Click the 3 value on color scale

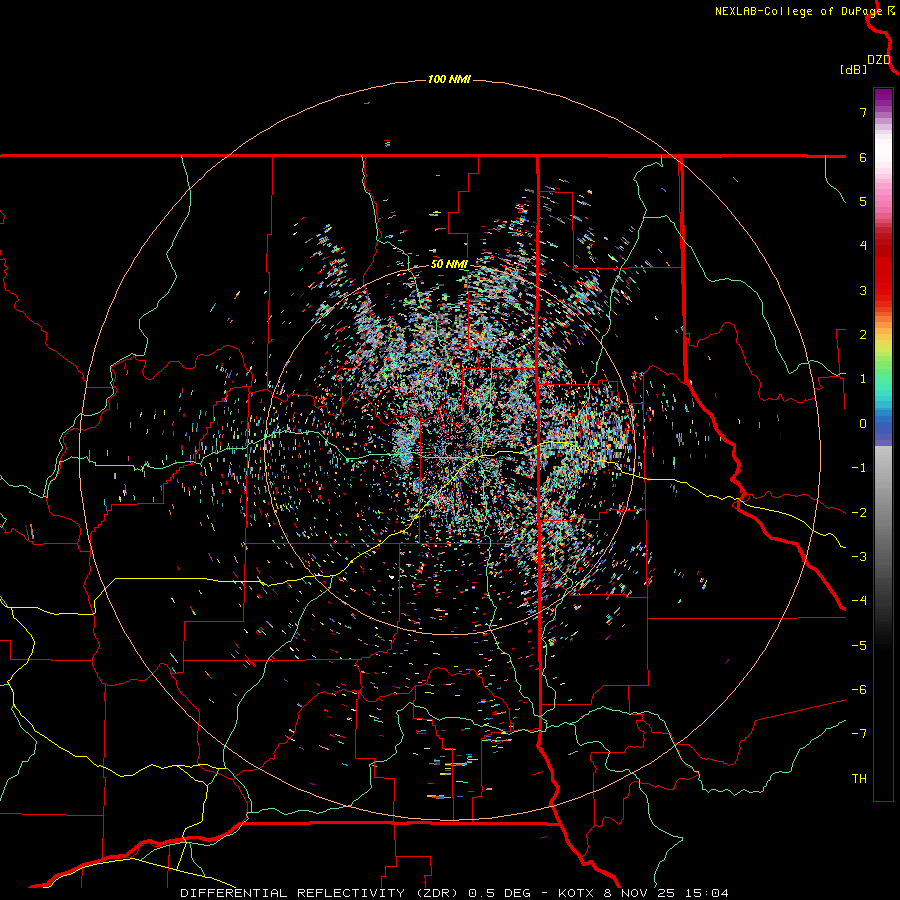(x=863, y=290)
